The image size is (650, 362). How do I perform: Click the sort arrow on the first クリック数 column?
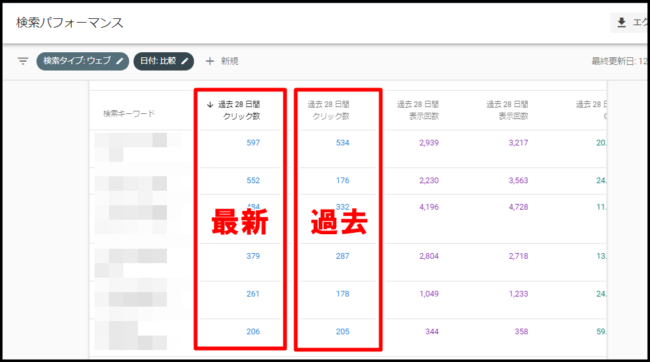point(210,104)
